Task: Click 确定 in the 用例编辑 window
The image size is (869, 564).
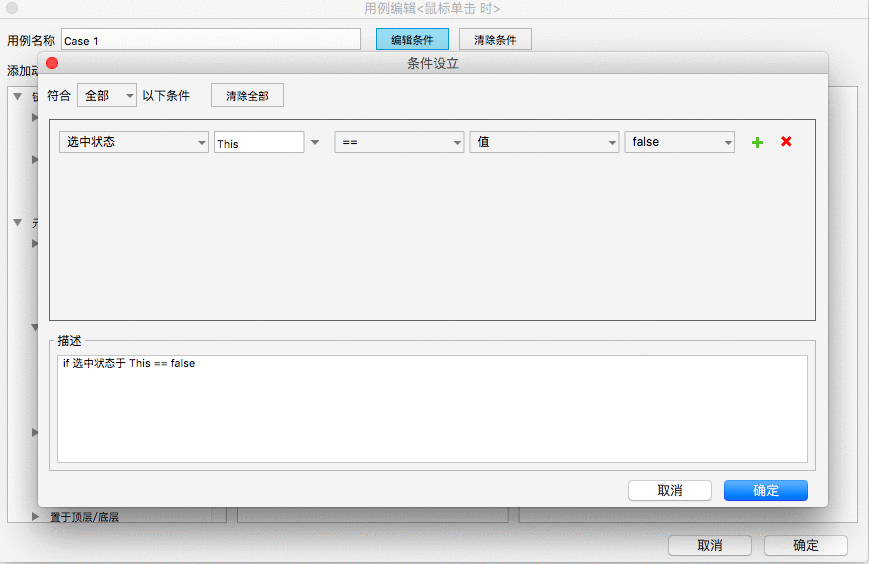Action: [x=805, y=545]
